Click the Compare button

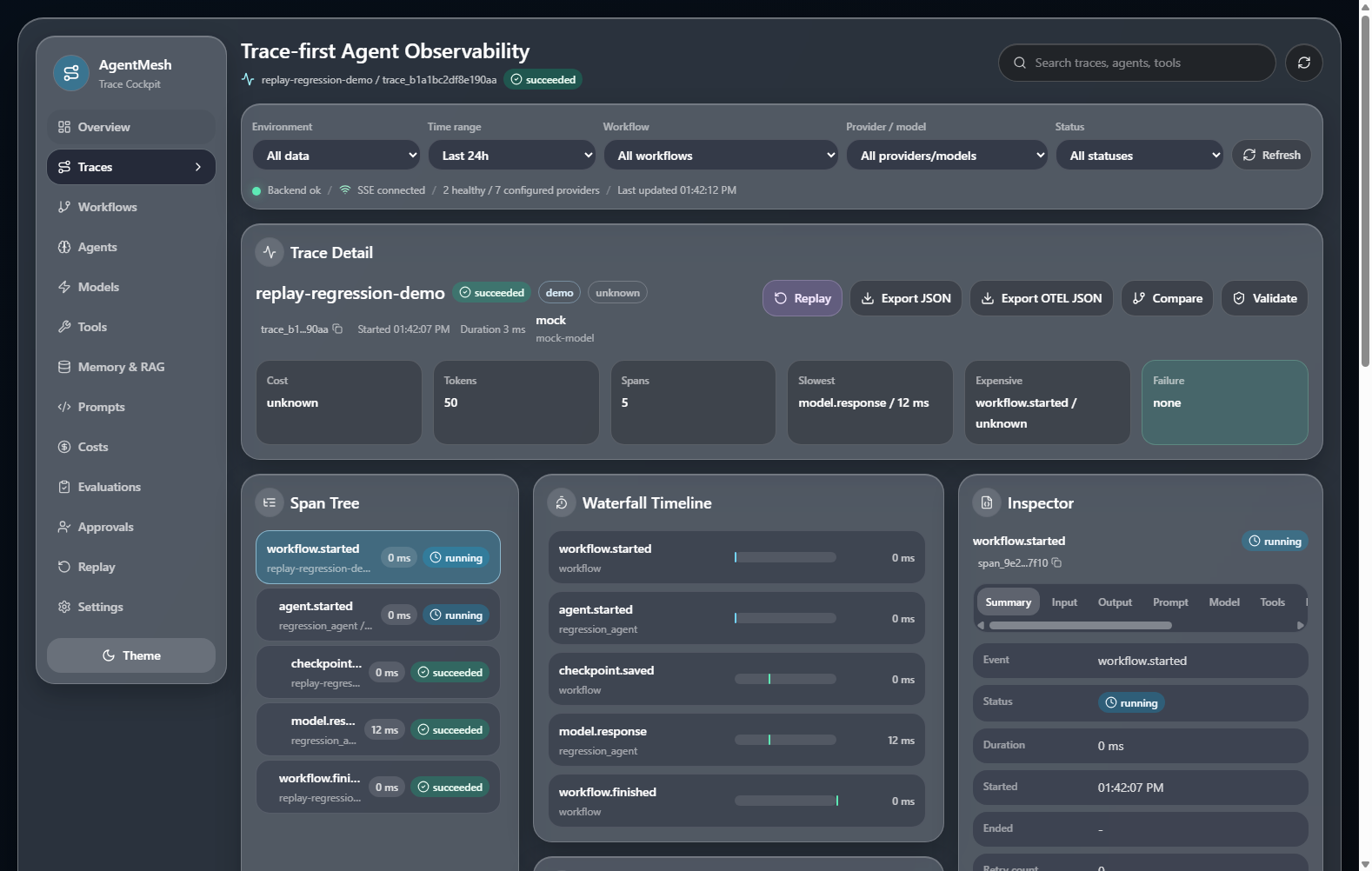(1167, 298)
